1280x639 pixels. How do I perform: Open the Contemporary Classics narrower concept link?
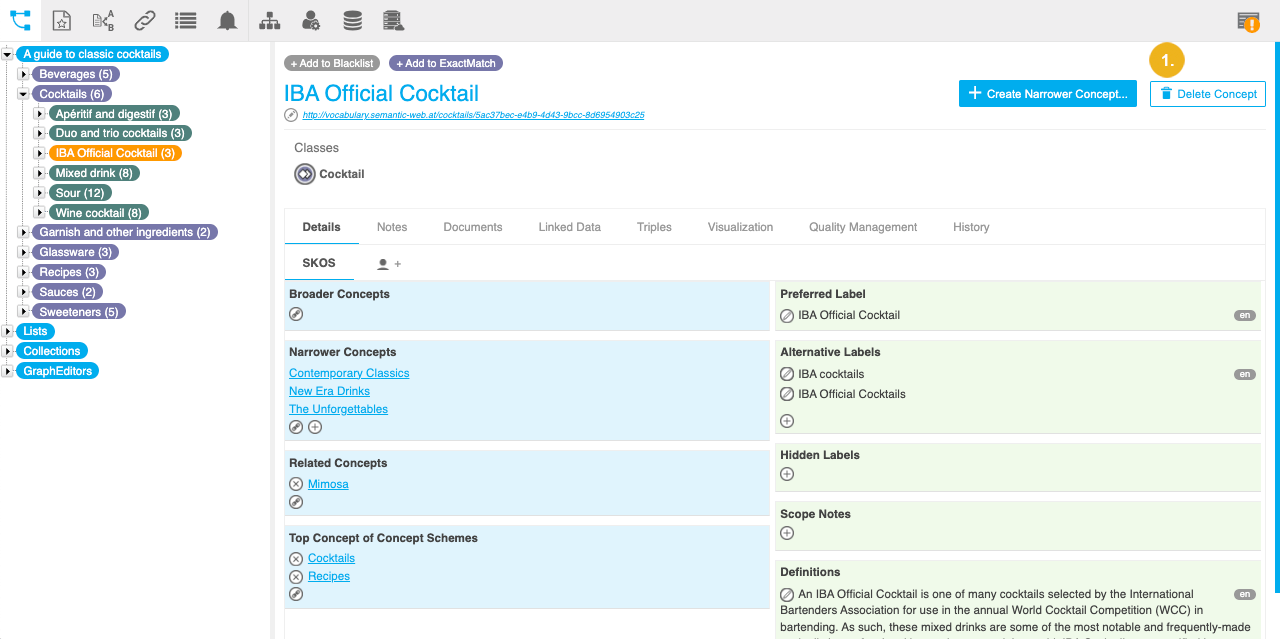(349, 373)
